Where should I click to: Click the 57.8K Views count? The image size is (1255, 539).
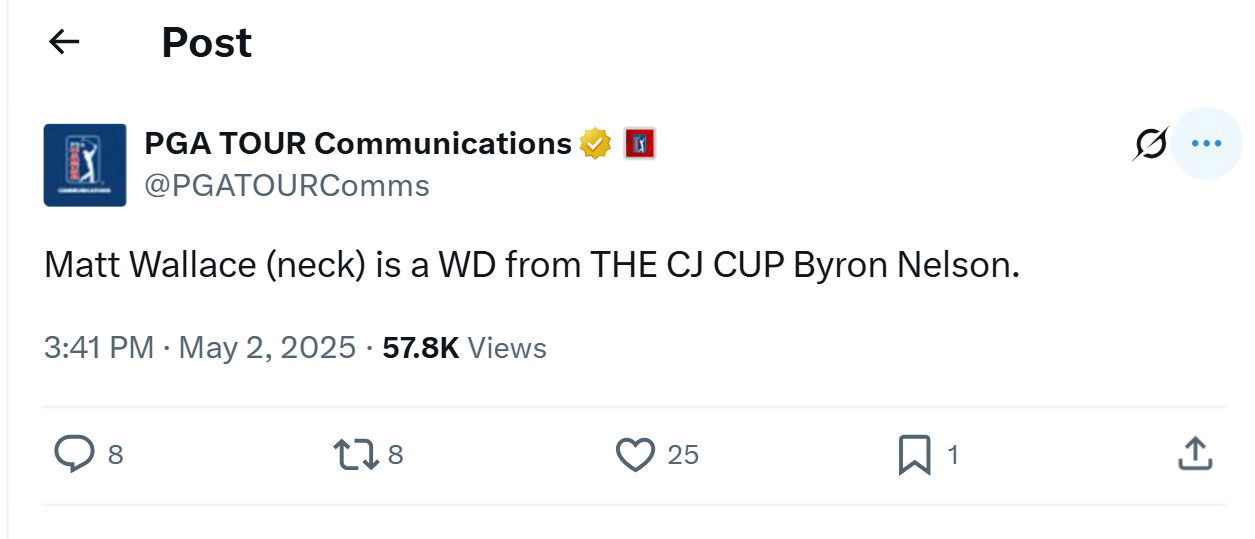pos(464,348)
